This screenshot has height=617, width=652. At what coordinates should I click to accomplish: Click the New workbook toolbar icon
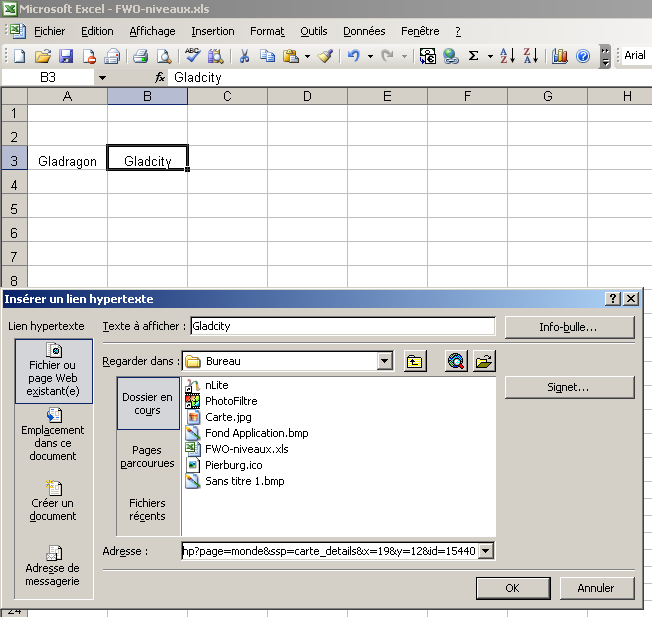tap(20, 56)
